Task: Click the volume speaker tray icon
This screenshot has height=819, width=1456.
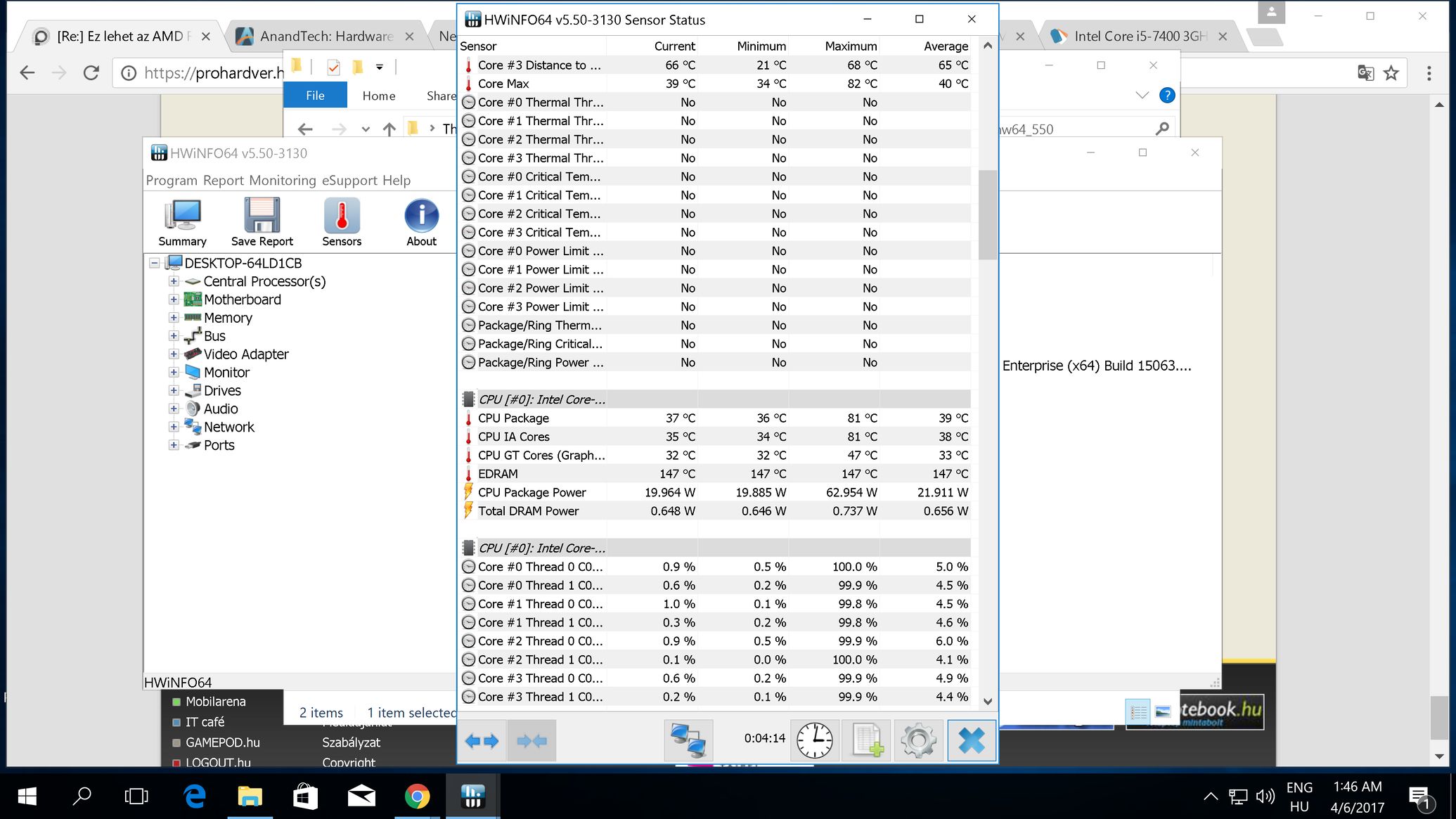Action: [x=1265, y=797]
